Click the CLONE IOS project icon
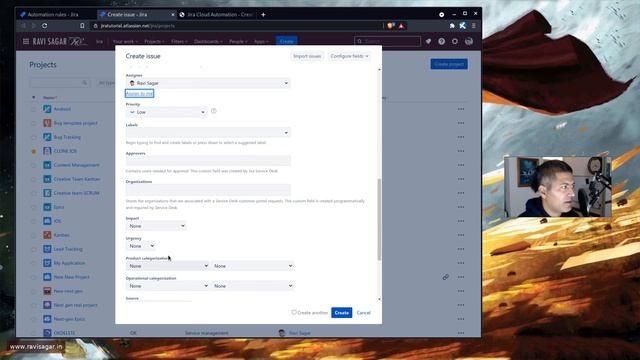 click(47, 151)
